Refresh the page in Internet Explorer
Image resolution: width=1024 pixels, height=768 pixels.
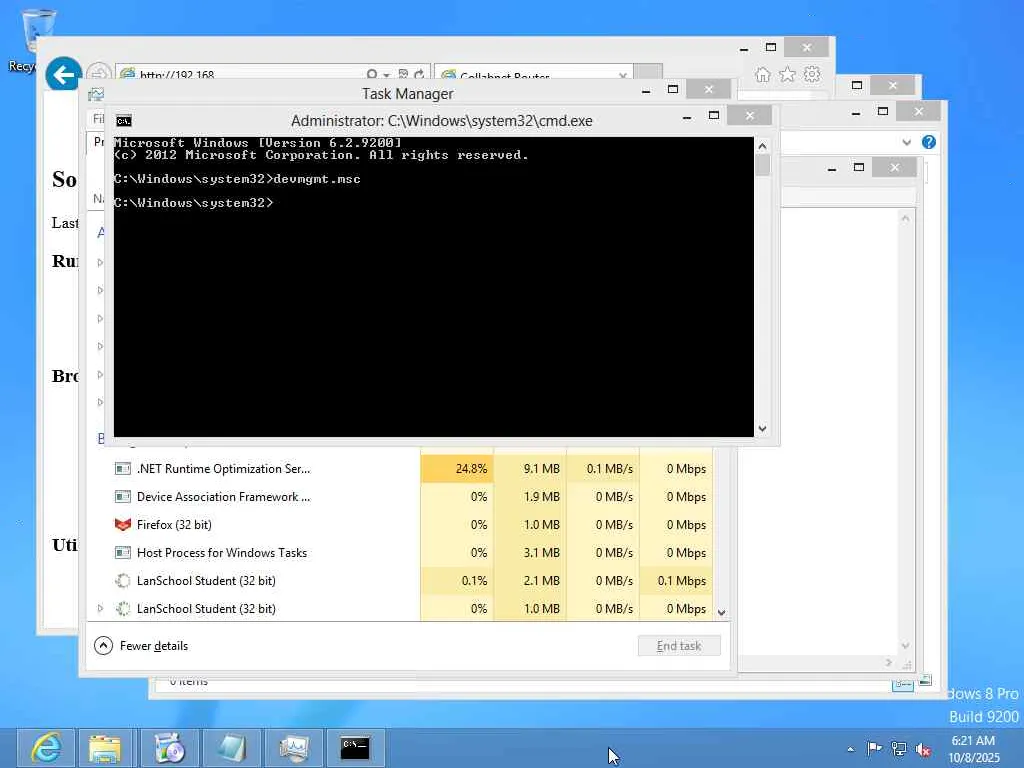tap(419, 74)
